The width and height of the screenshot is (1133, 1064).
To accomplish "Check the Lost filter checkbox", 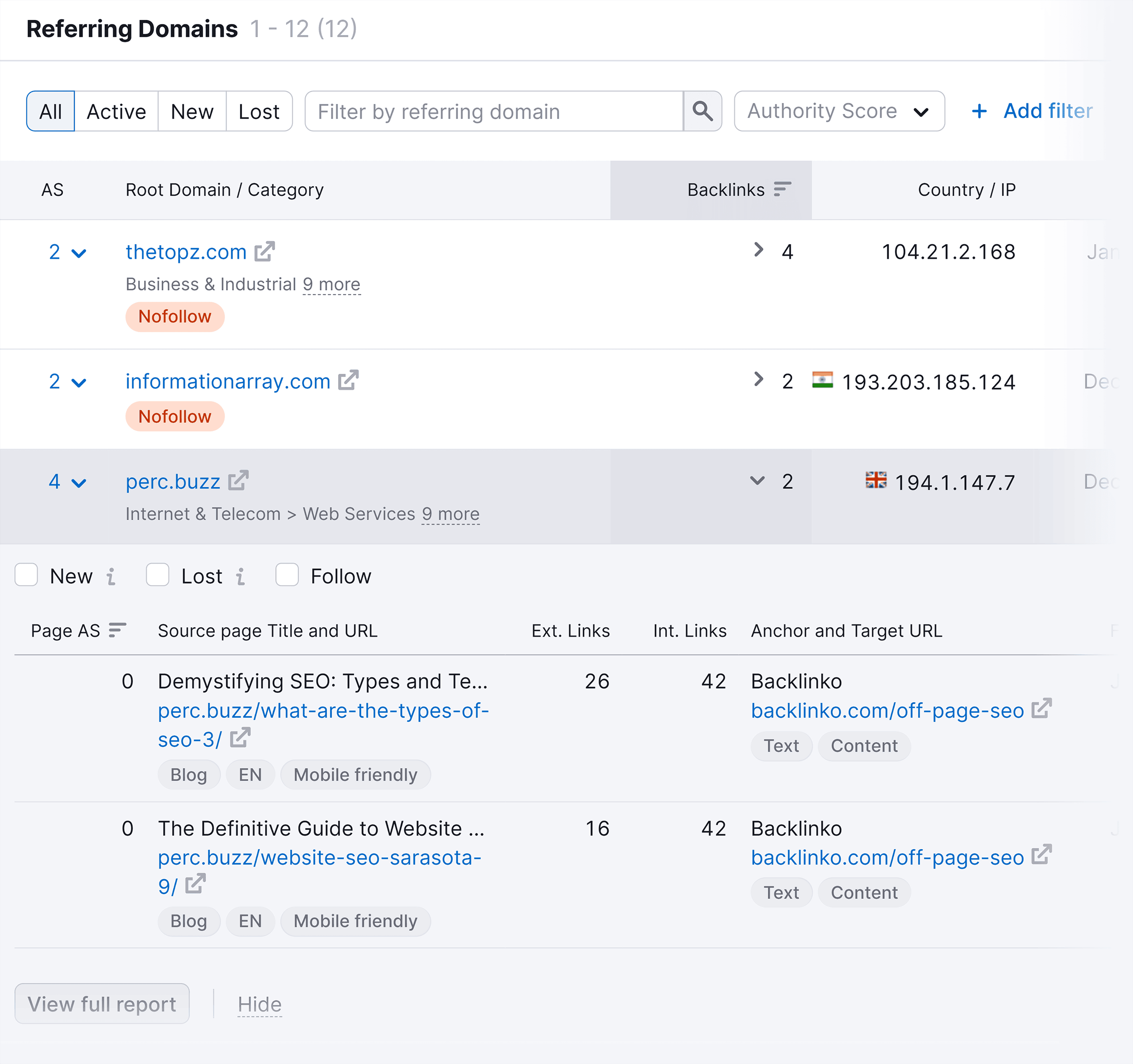I will [x=157, y=576].
